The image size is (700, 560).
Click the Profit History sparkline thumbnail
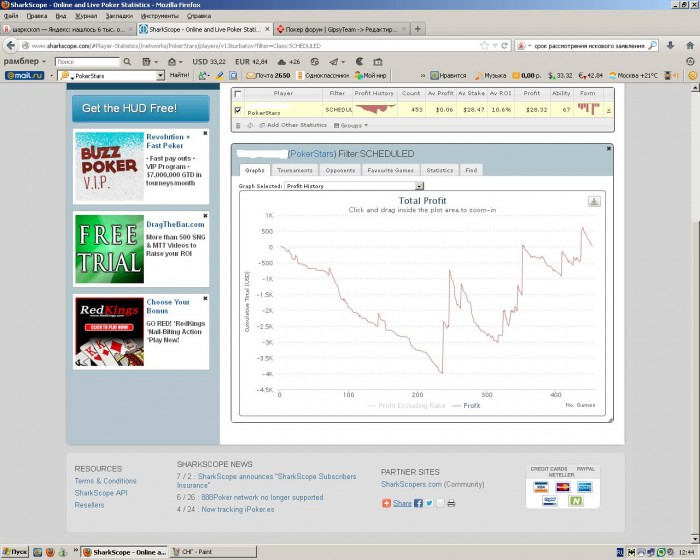click(x=375, y=109)
